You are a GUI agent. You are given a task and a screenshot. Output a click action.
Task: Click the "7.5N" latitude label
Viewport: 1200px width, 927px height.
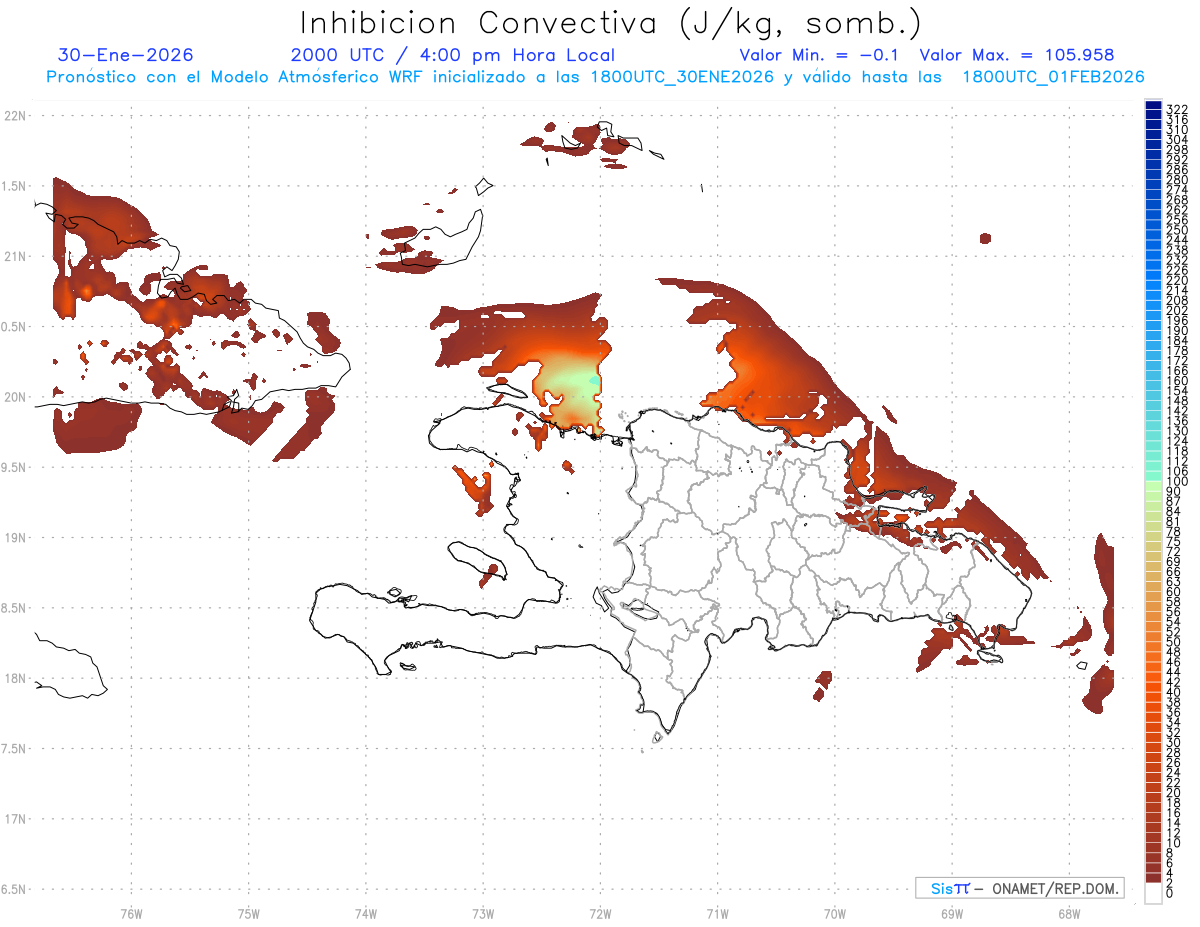[14, 749]
